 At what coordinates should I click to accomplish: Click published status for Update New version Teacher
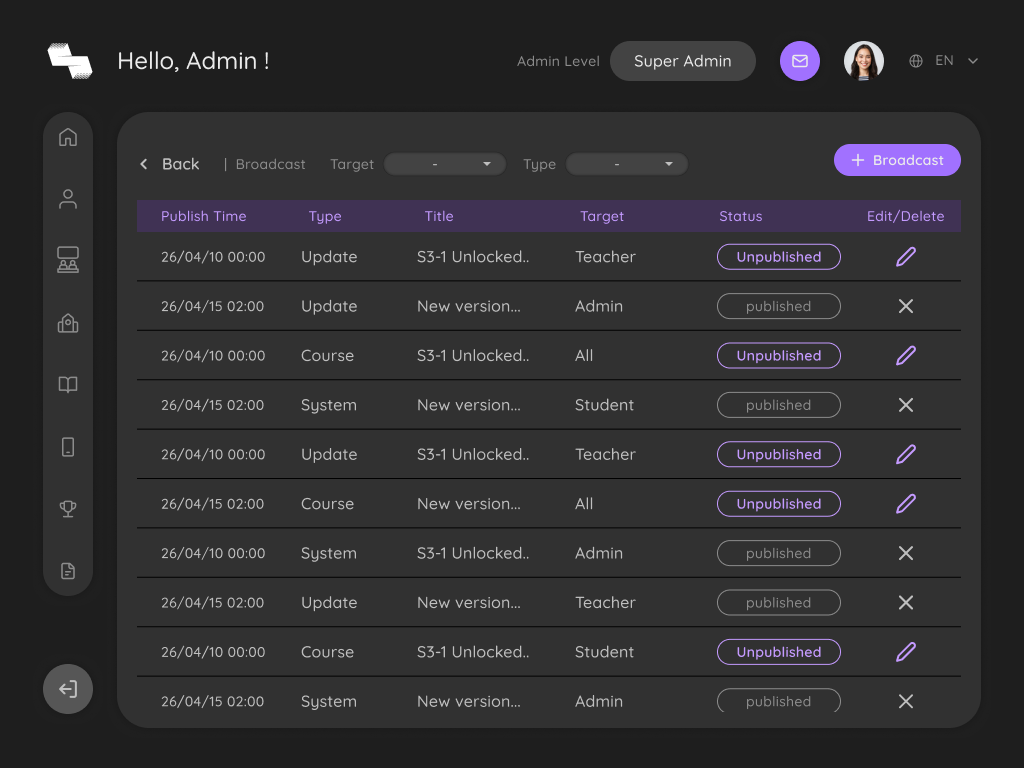(x=778, y=602)
